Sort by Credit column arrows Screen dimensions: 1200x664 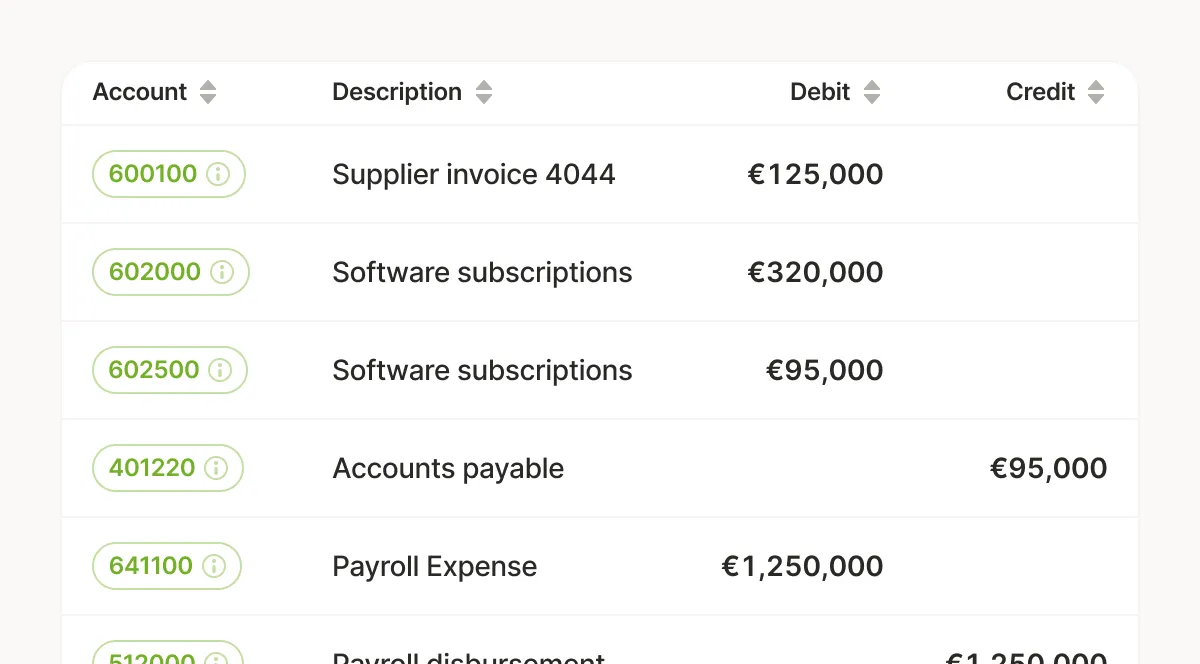(1096, 92)
